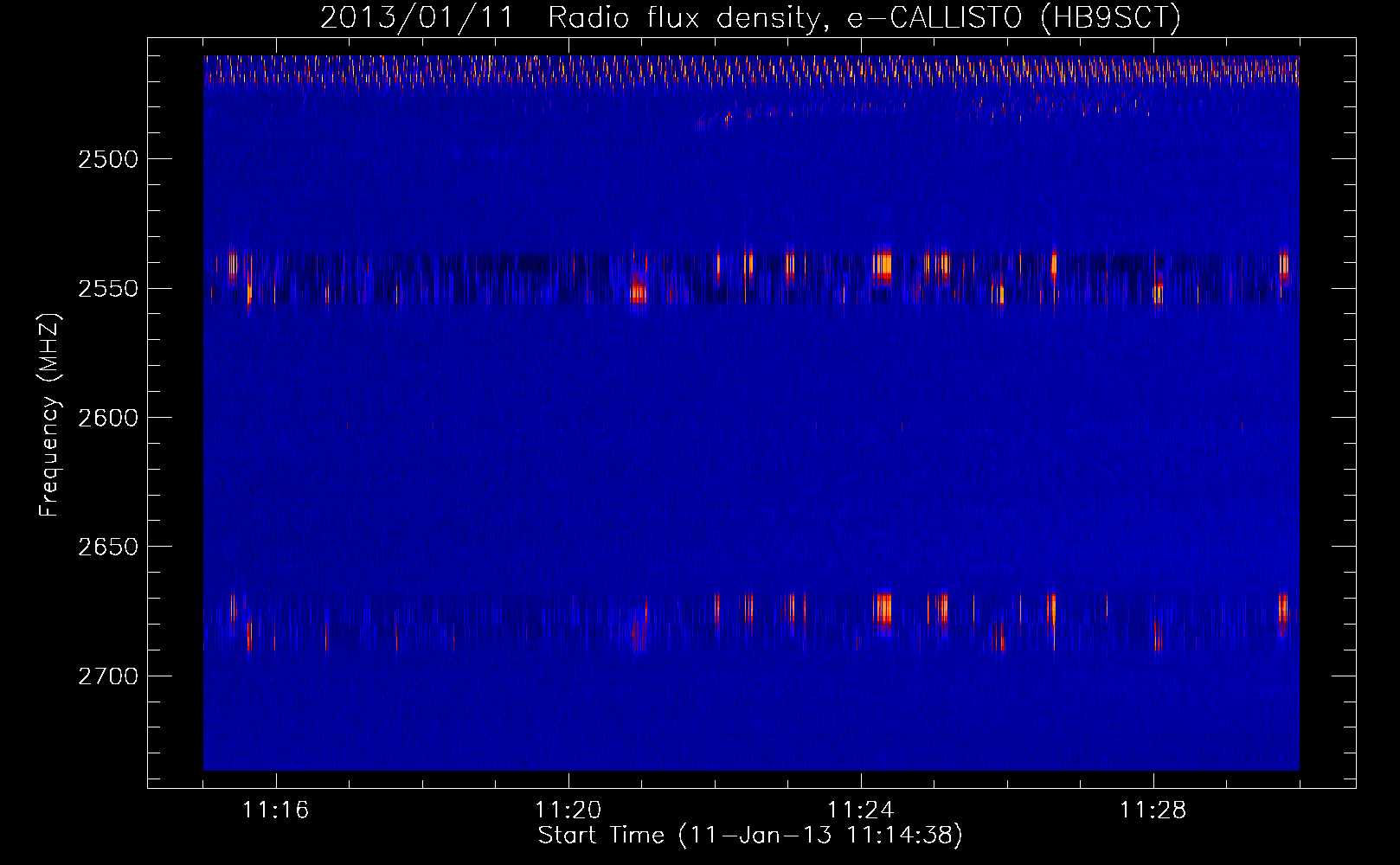Click the 'Start Time (11-Jan-13 11:14:38)' label

pos(750,836)
